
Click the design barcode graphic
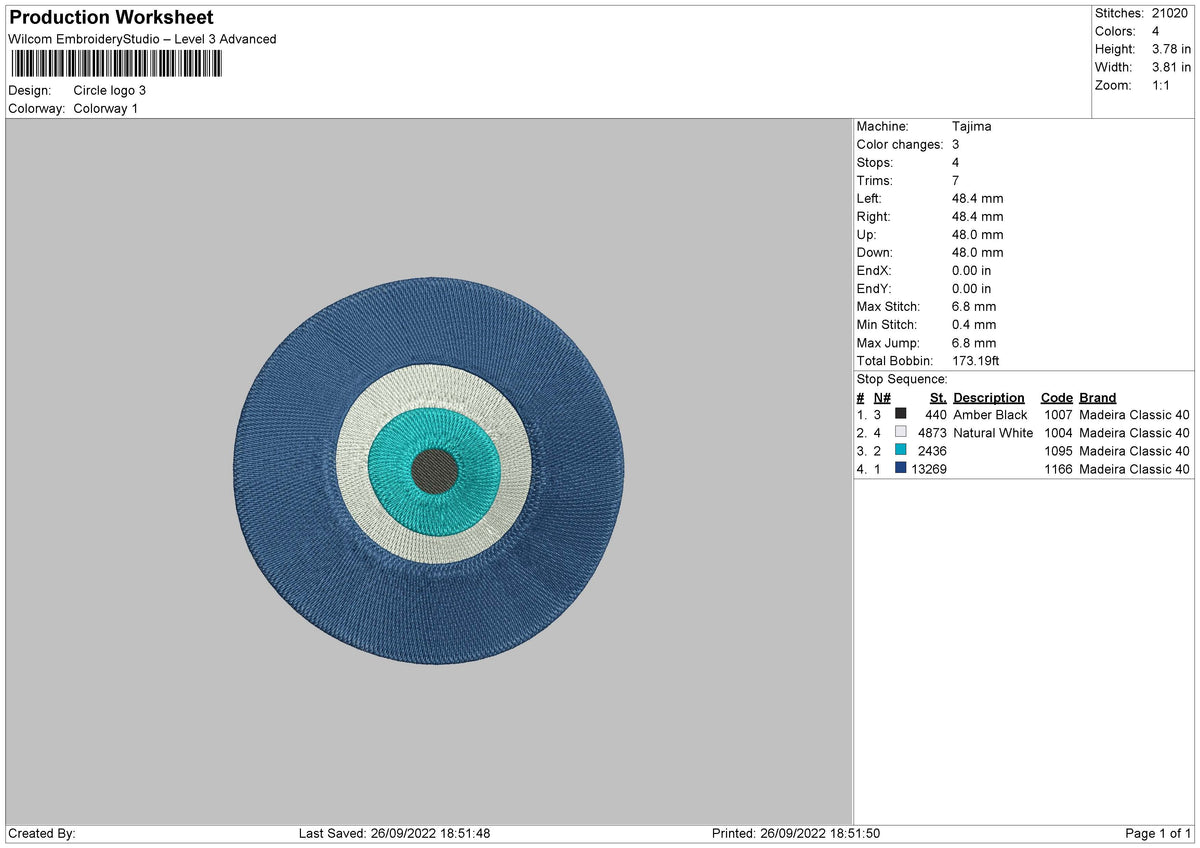pyautogui.click(x=120, y=63)
